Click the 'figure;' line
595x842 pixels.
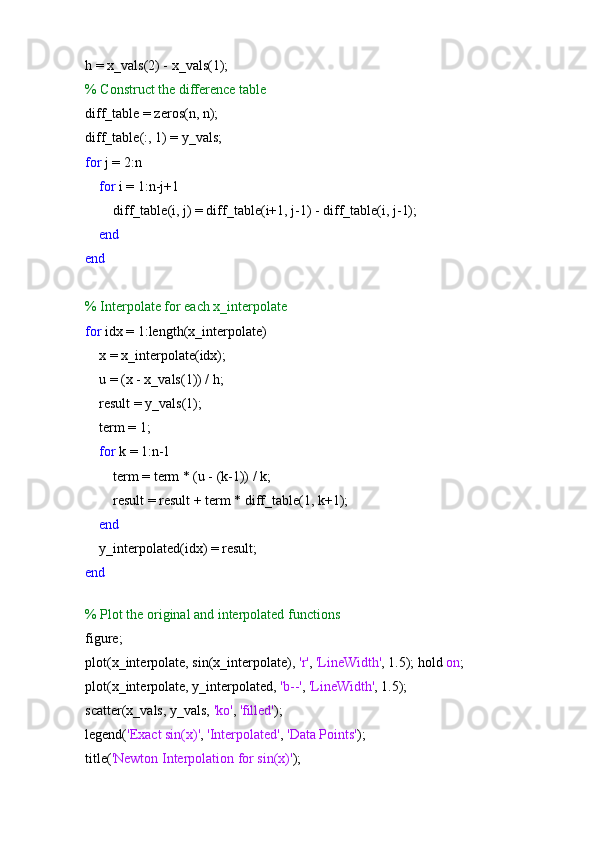104,638
